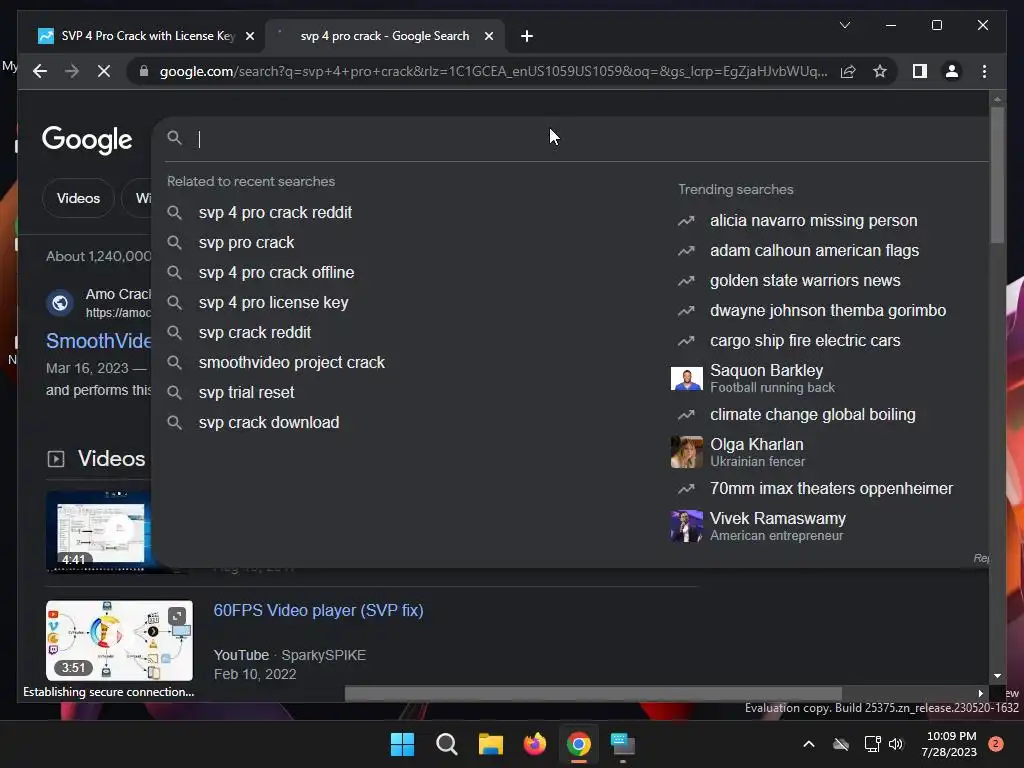1024x768 pixels.
Task: Open Windows Start menu
Action: point(402,744)
